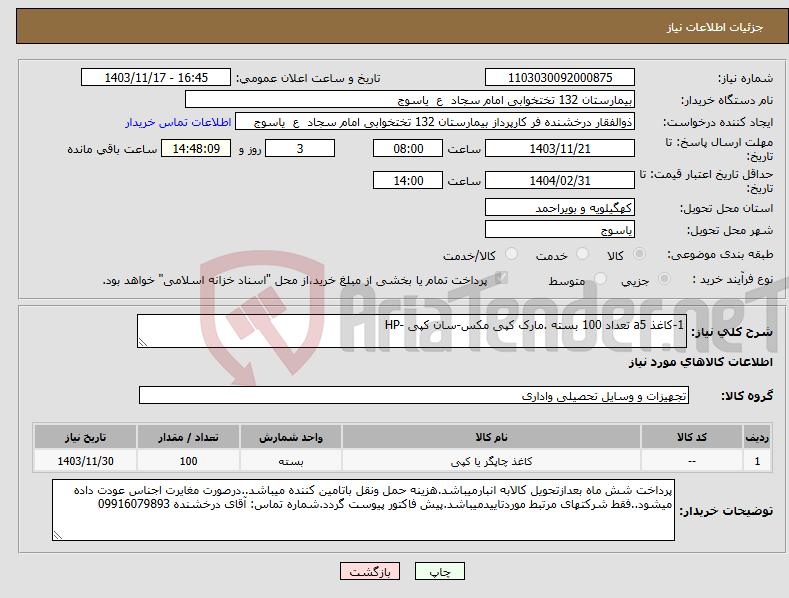Click the توضیحات خریدار label
This screenshot has width=789, height=598.
coord(726,511)
